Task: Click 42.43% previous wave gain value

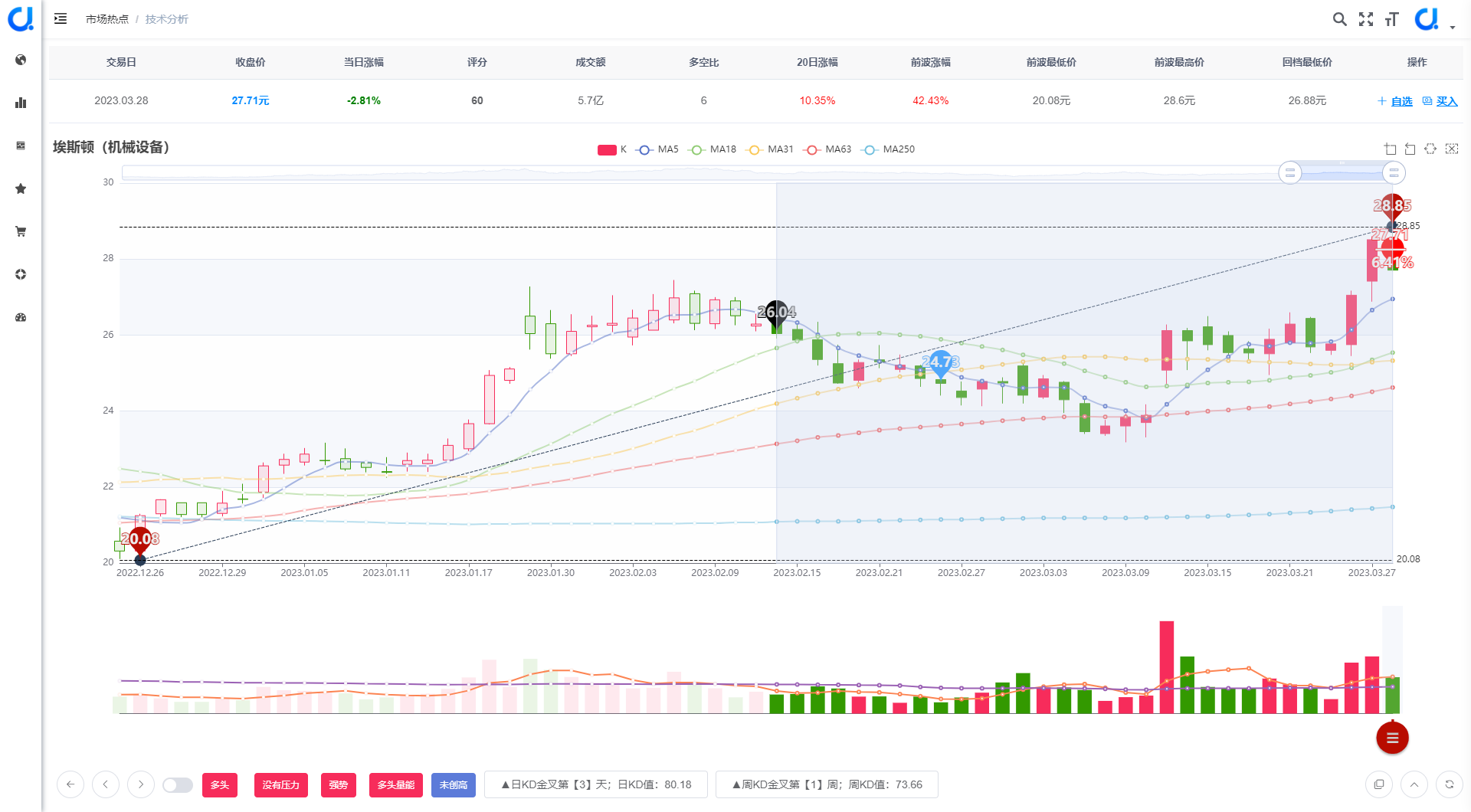Action: (x=931, y=100)
